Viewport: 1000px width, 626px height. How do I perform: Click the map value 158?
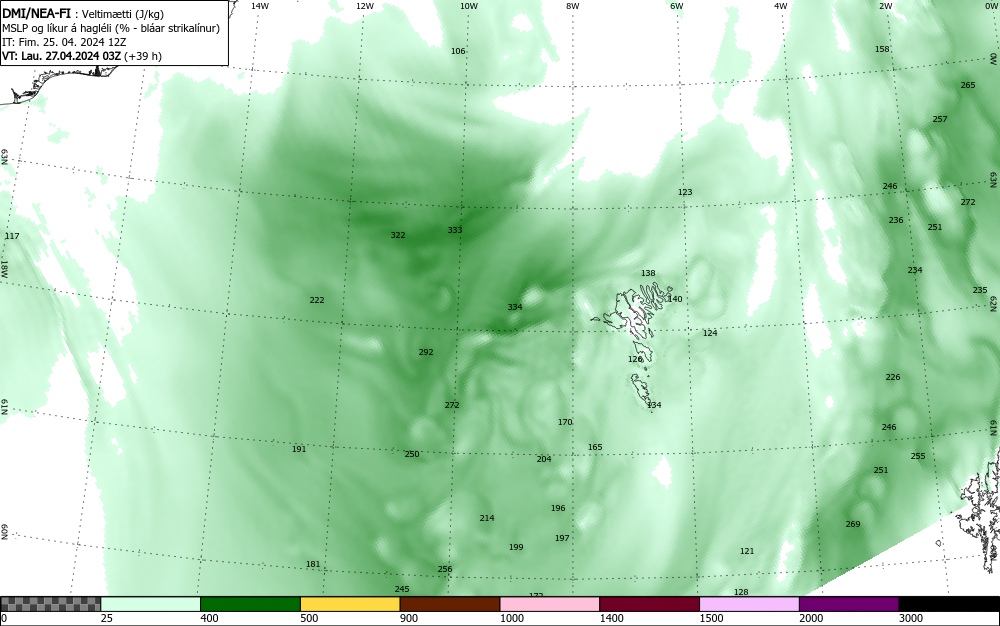pyautogui.click(x=882, y=49)
